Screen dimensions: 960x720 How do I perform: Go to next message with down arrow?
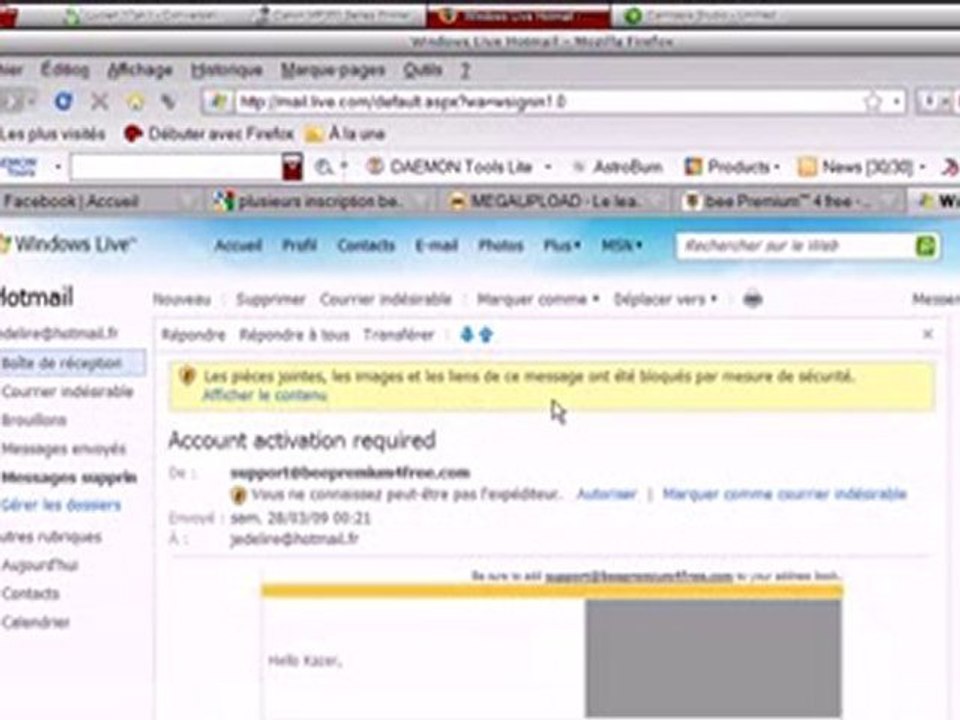click(467, 335)
